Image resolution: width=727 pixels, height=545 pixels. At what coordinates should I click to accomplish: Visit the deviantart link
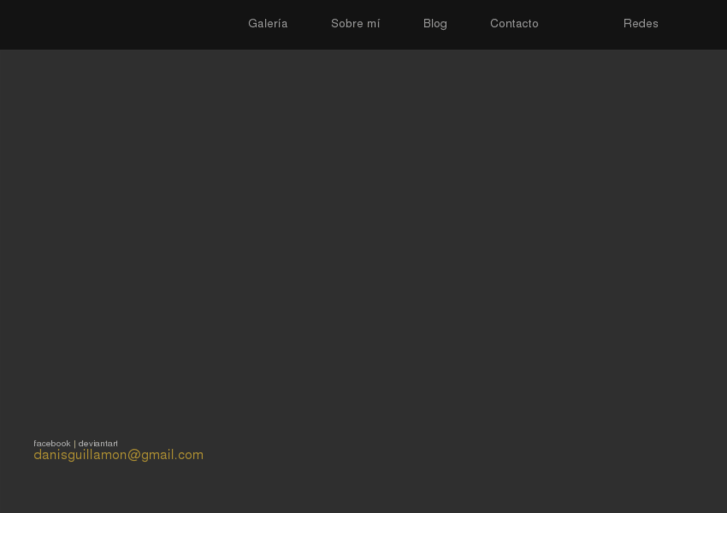(x=98, y=444)
